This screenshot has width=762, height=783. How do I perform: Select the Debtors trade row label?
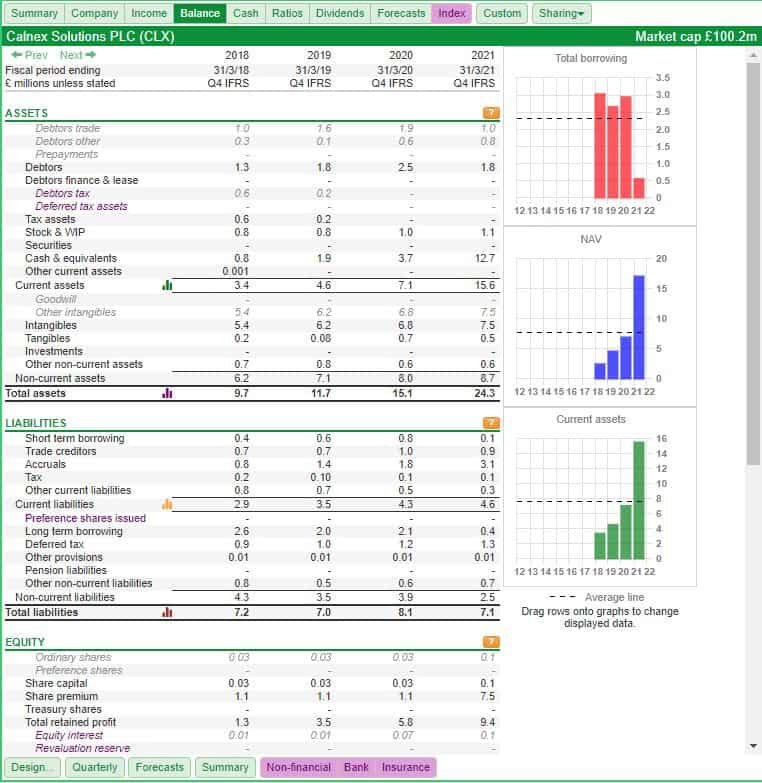[x=67, y=128]
